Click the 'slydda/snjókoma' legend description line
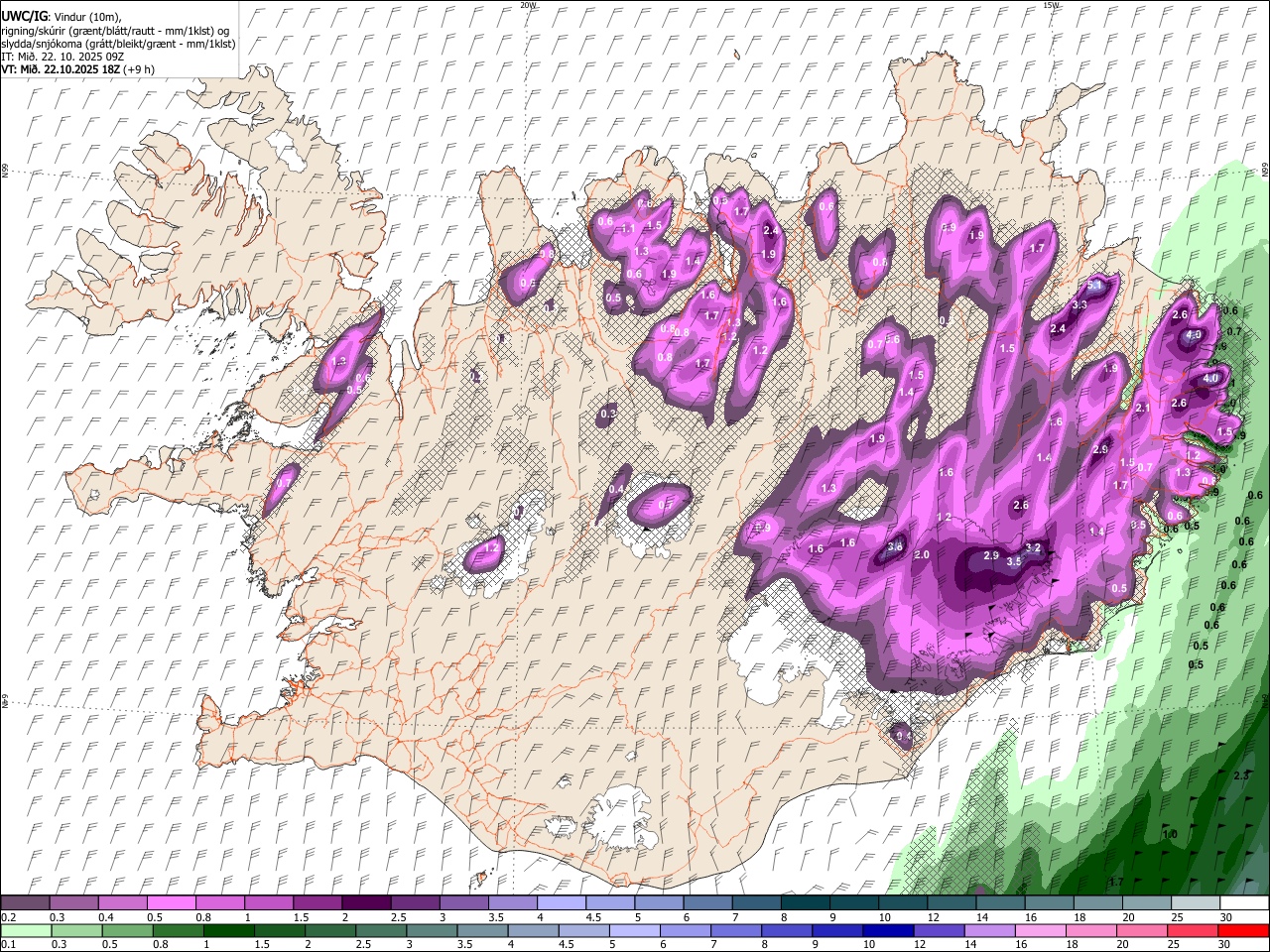The image size is (1270, 952). 118,44
